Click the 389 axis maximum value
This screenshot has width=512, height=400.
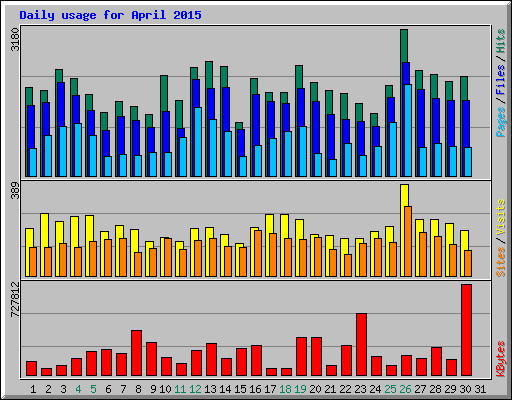coord(15,190)
